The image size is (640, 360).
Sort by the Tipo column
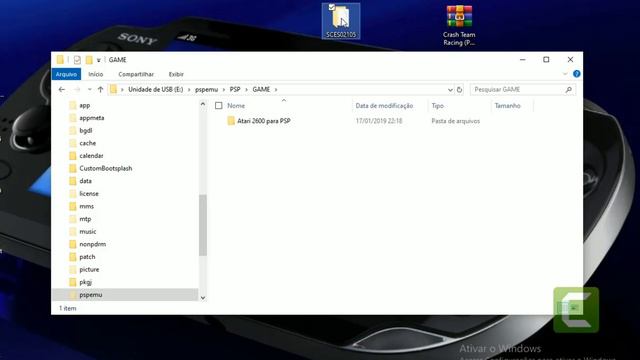coord(438,106)
